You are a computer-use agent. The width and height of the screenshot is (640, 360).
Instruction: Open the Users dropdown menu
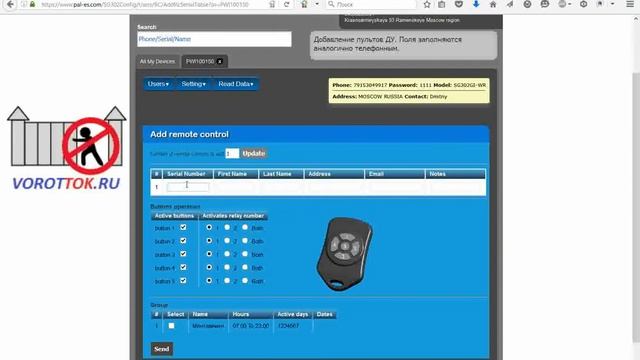coord(158,84)
